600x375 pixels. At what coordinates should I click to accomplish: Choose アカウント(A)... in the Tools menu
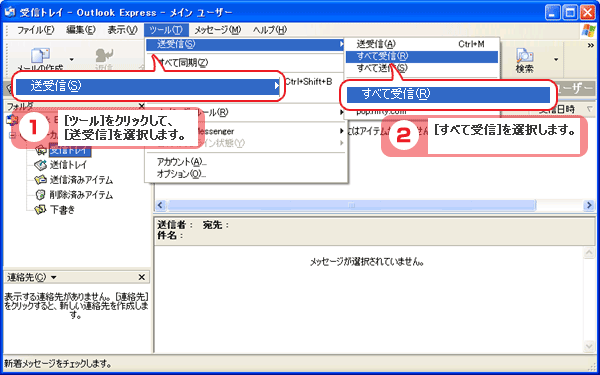[246, 162]
